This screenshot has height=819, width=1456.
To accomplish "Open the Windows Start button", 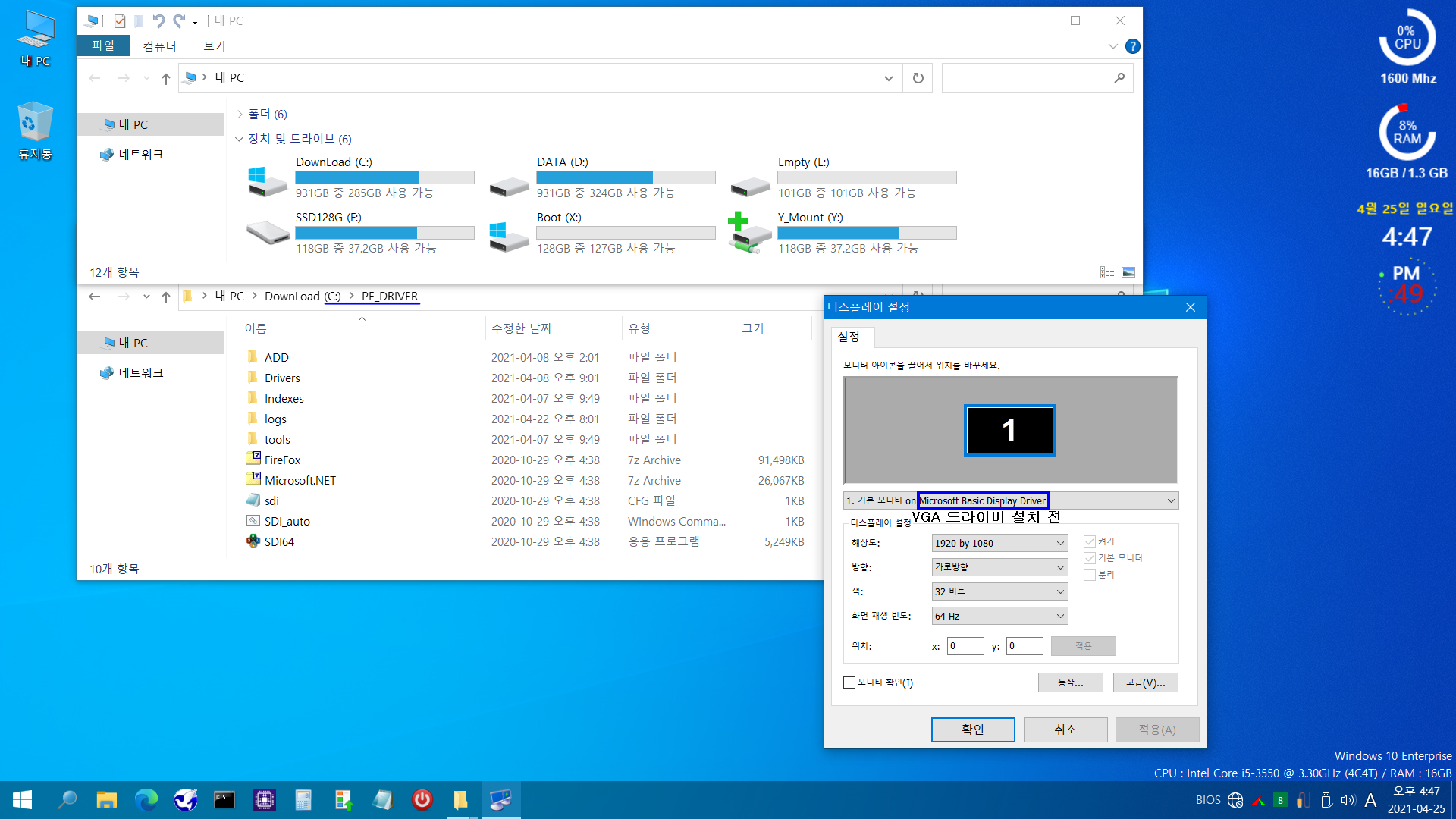I will click(22, 800).
